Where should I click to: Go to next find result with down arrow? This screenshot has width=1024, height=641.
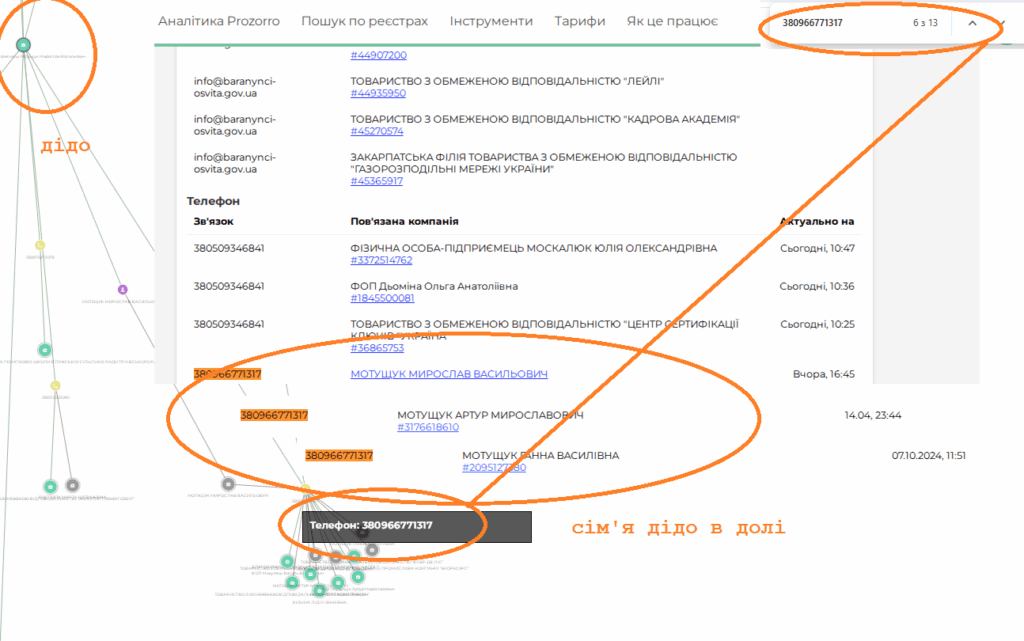click(1002, 23)
